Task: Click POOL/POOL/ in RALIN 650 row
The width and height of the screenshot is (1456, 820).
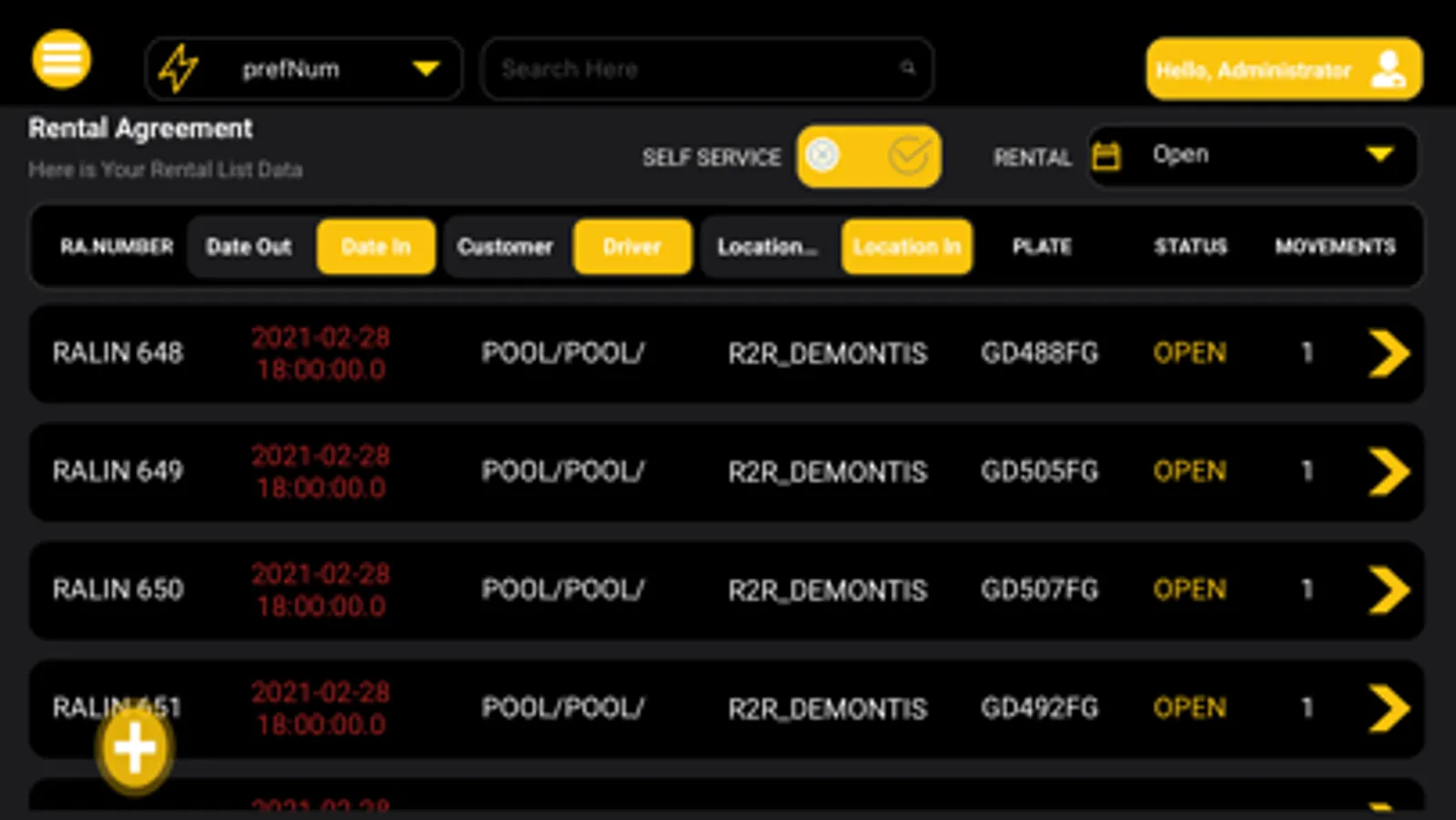Action: click(x=563, y=590)
